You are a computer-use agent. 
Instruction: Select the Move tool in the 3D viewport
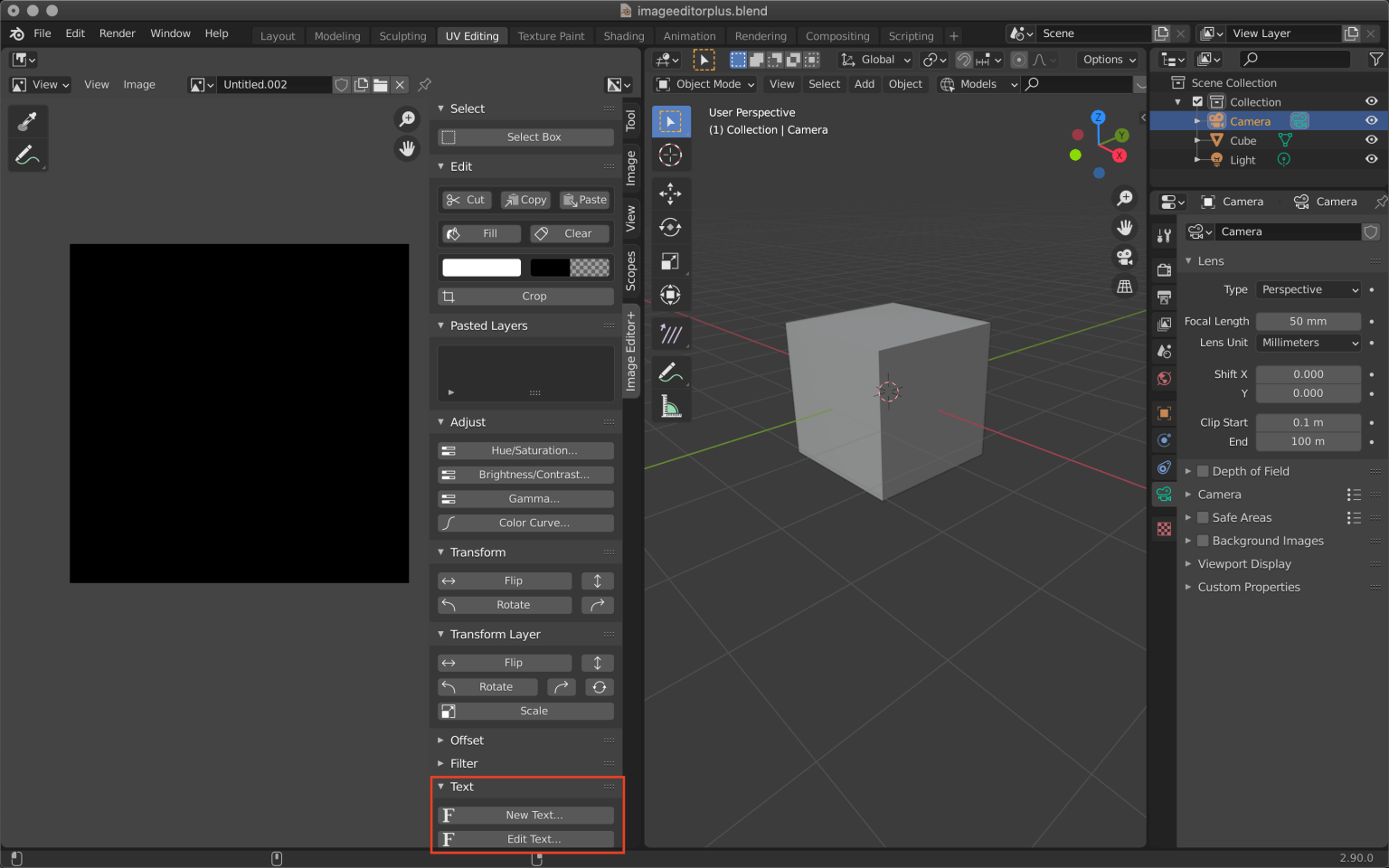pyautogui.click(x=671, y=193)
